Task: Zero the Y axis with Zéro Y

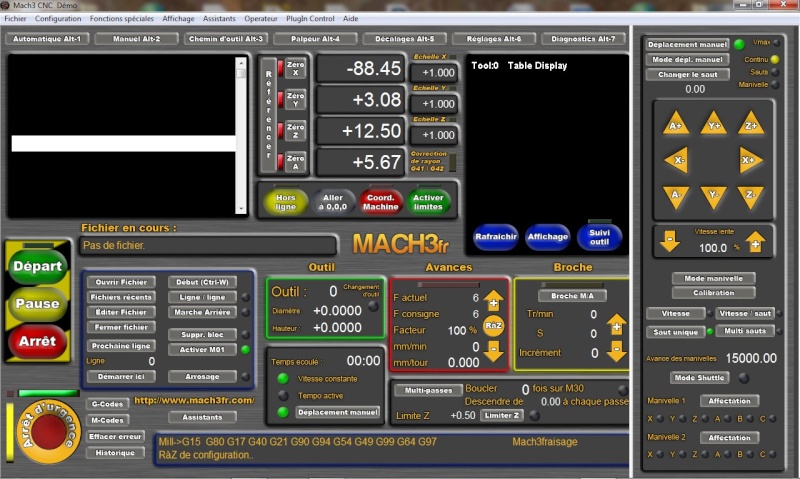Action: point(295,99)
